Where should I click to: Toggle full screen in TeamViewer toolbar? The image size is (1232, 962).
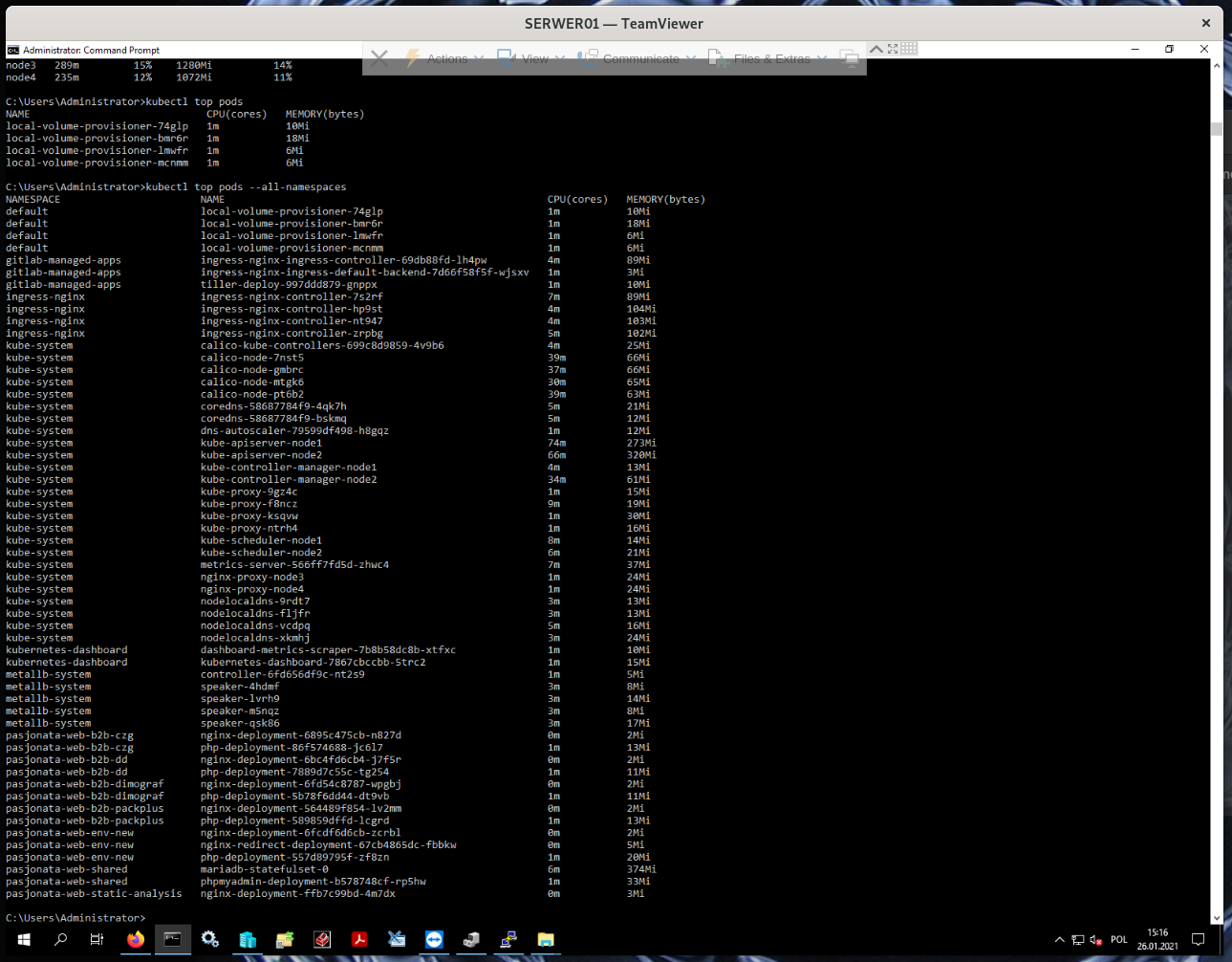893,49
